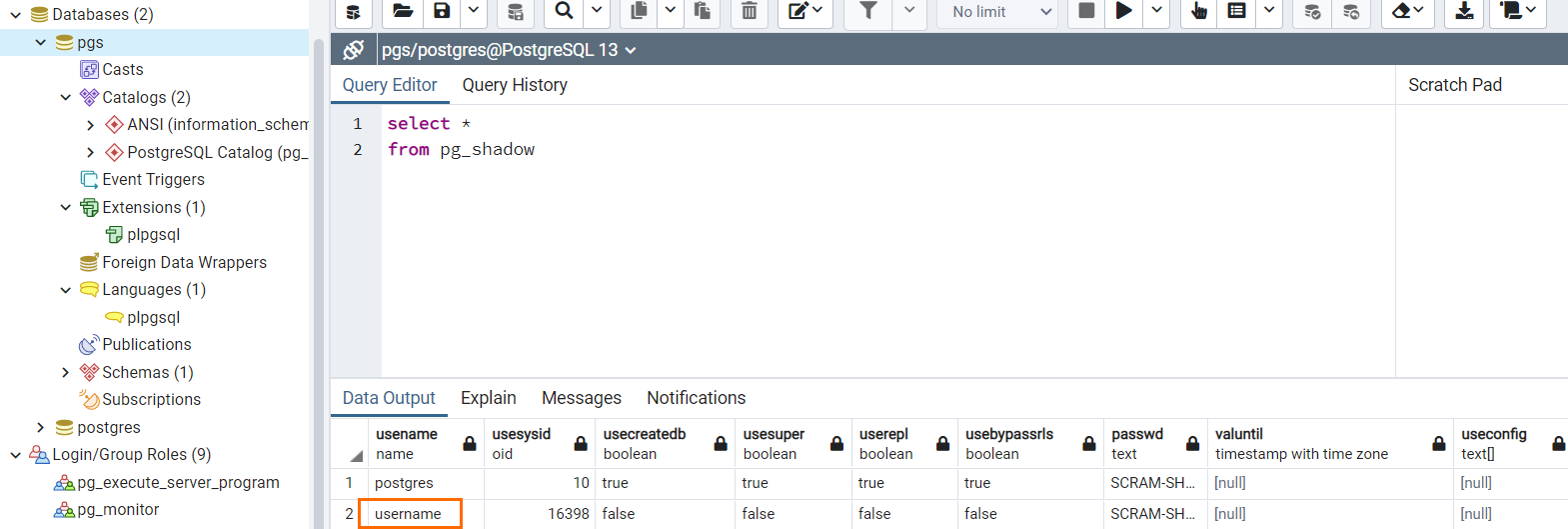Click the 16398 usesysid cell
Screen dimensions: 1568x529
click(x=540, y=514)
